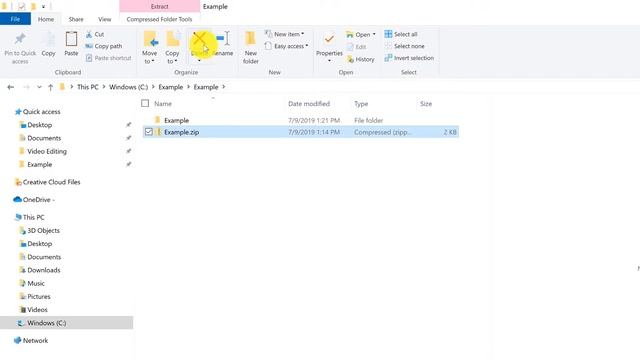Open Compressed Folder Tools tab
The width and height of the screenshot is (640, 360).
pos(159,19)
